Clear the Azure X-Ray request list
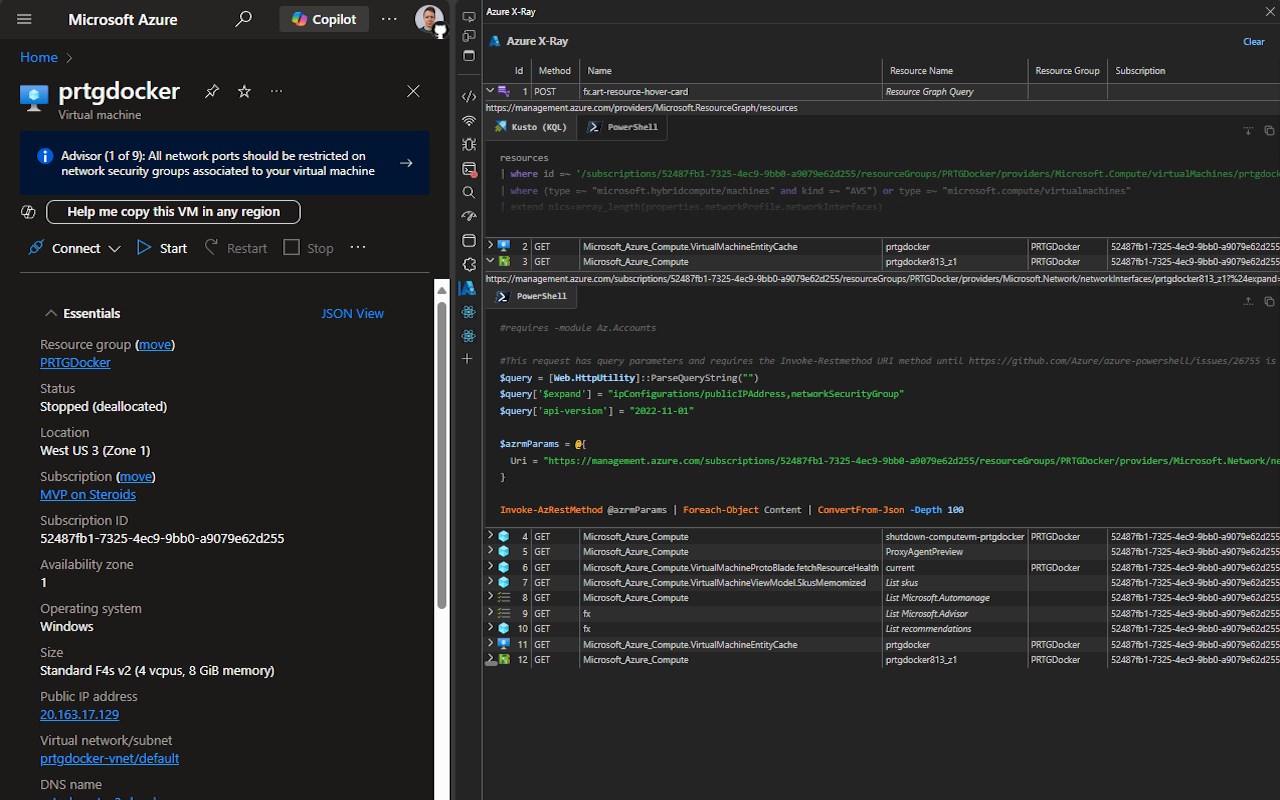 (1253, 41)
